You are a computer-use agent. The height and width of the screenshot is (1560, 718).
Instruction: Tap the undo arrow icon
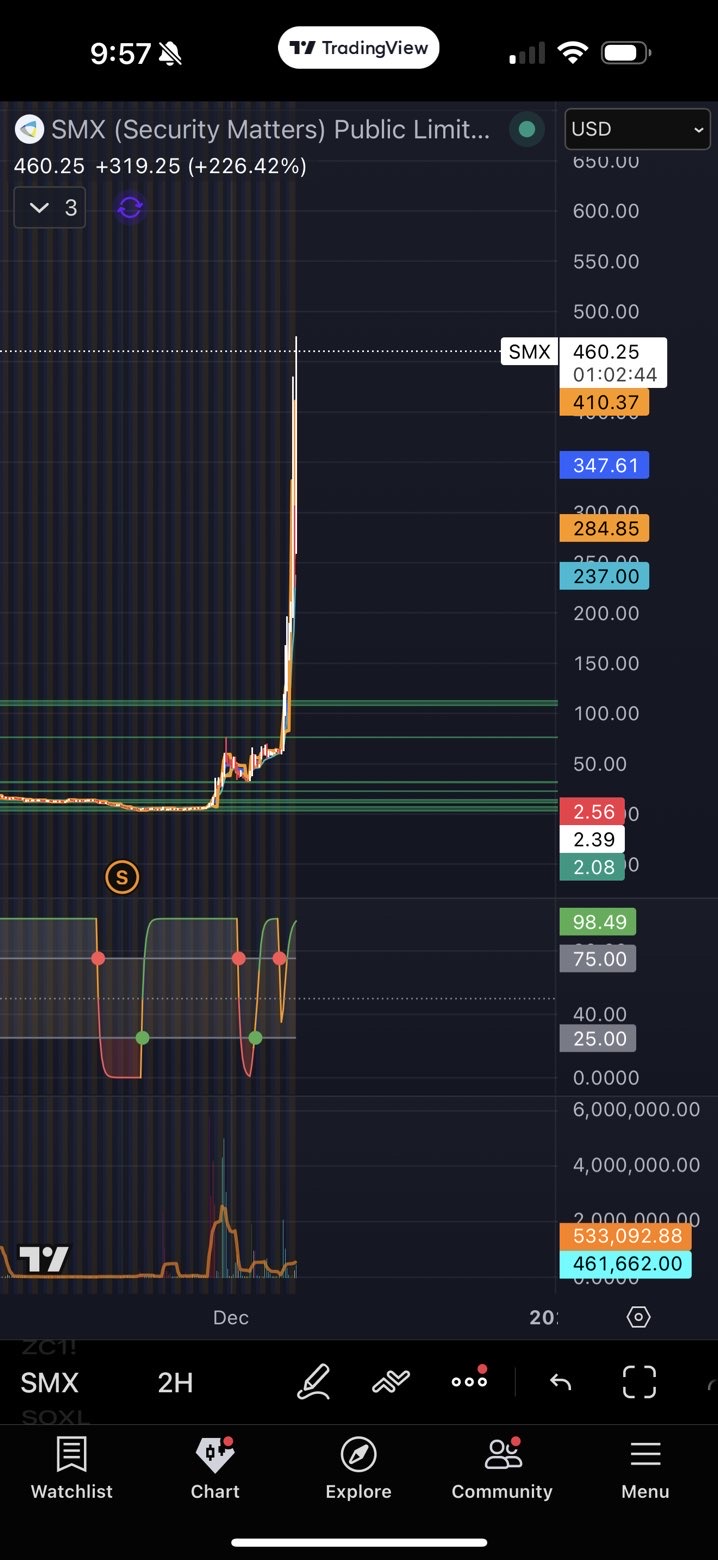560,1382
